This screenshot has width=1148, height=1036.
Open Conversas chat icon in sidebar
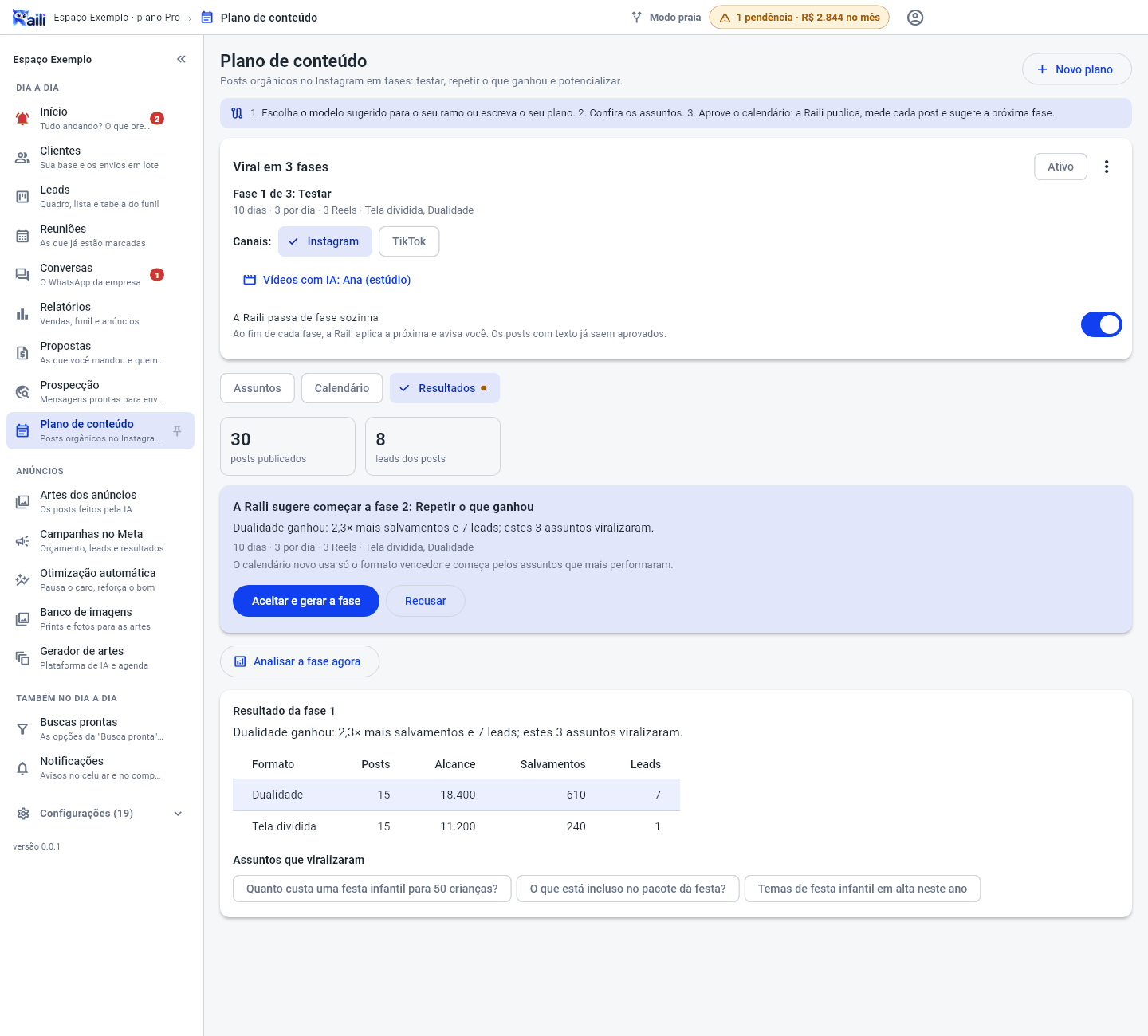pos(22,275)
